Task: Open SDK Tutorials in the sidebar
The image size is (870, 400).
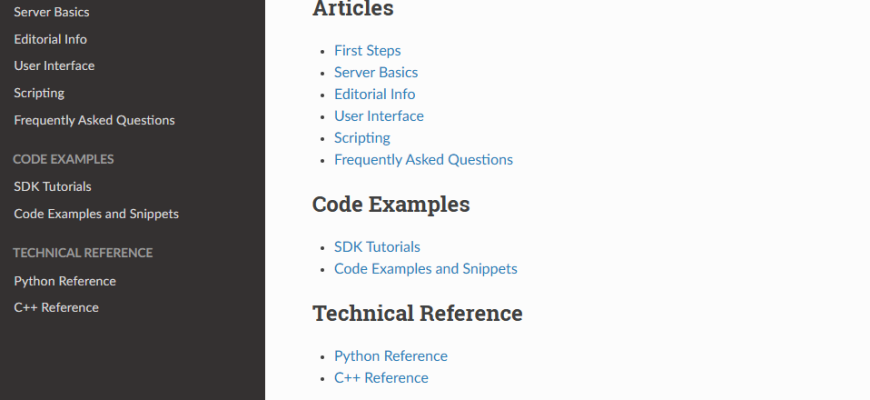Action: click(52, 186)
